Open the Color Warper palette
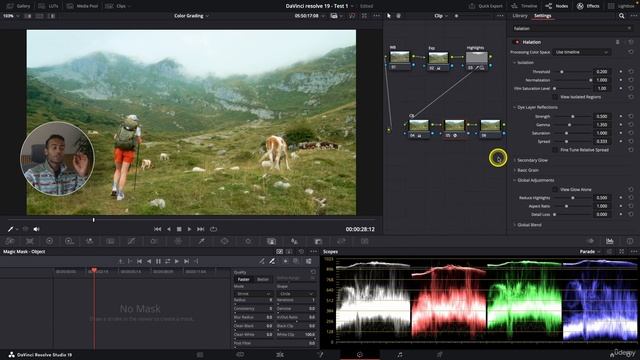Screen dimensions: 640x360 tap(178, 242)
